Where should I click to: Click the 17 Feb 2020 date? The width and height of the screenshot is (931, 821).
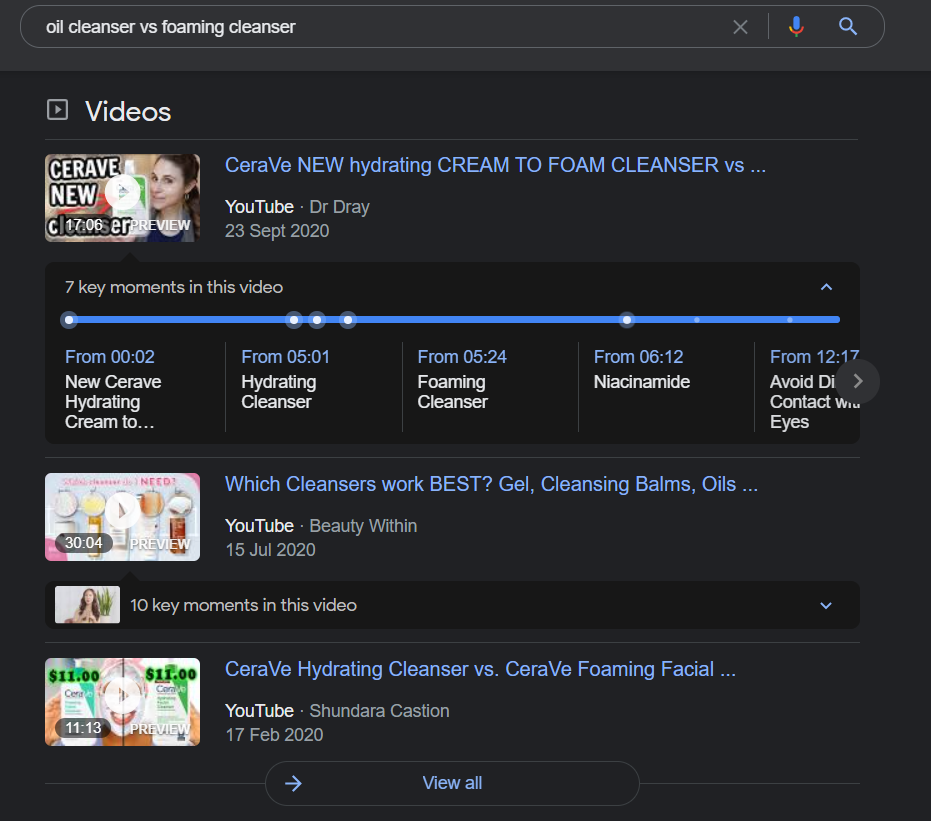tap(274, 734)
